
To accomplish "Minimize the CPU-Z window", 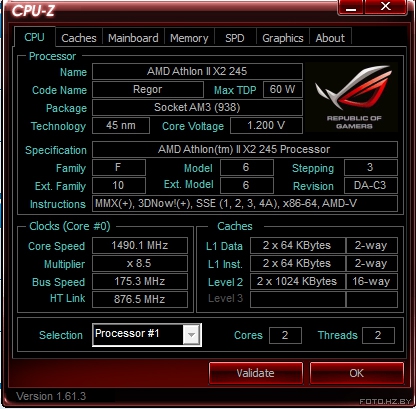I will point(351,7).
